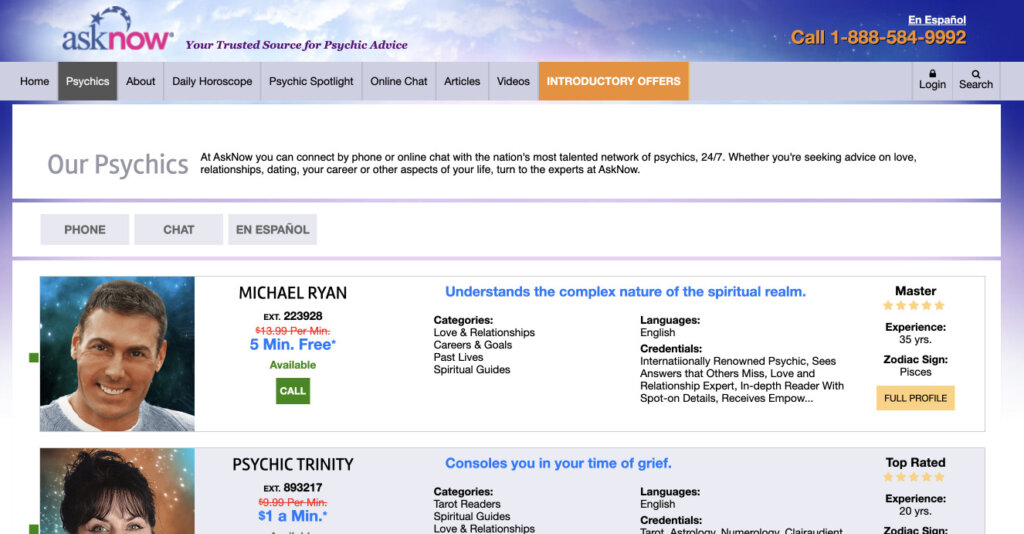Click the 'Available' status under Michael Ryan
The image size is (1024, 534).
(x=293, y=365)
